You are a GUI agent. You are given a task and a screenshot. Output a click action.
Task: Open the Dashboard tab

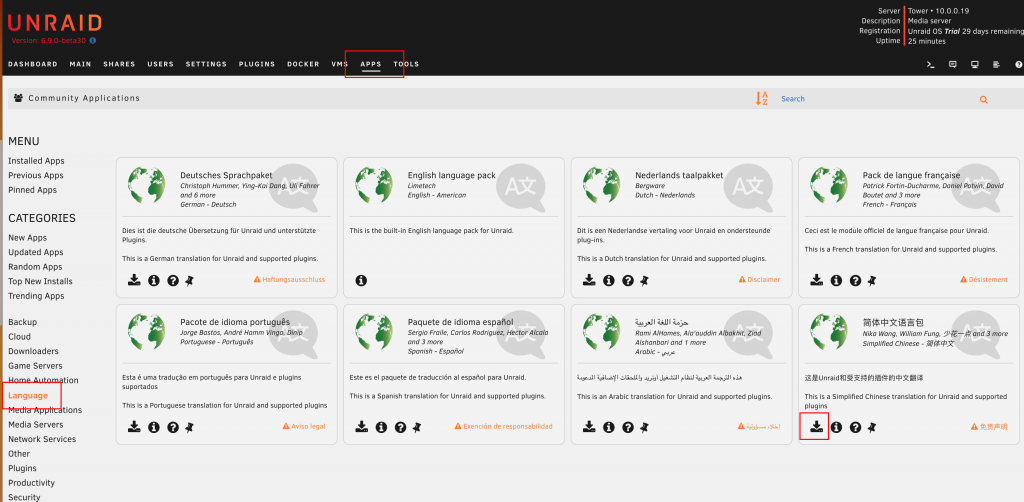tap(33, 64)
